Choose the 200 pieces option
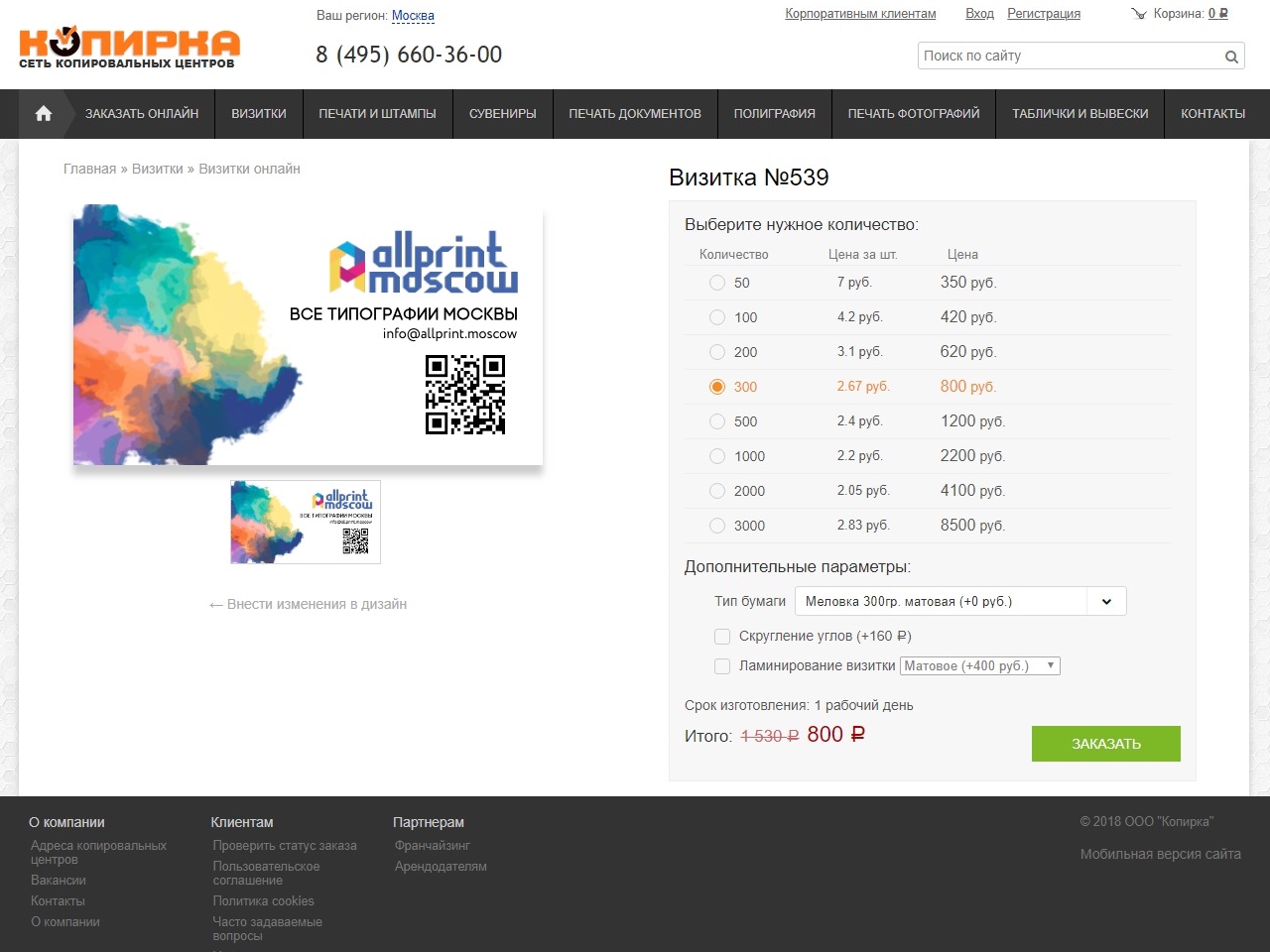Image resolution: width=1270 pixels, height=952 pixels. [717, 352]
